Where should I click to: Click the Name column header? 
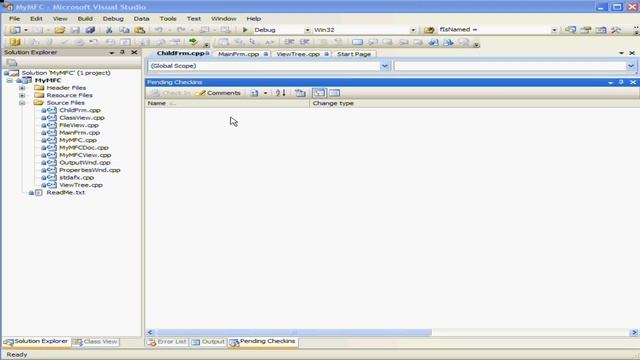[227, 103]
